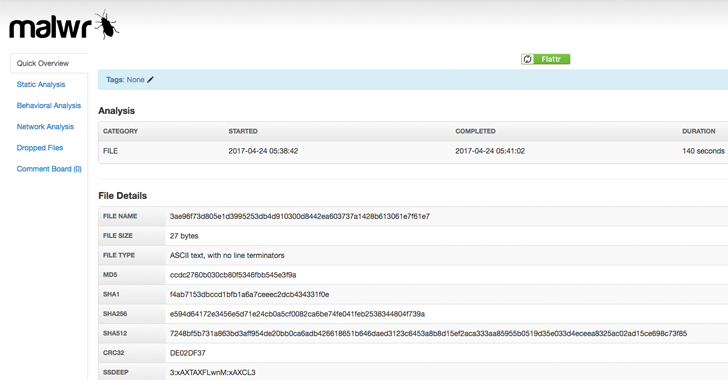
Task: Select the SHA1 hash value
Action: tap(249, 295)
